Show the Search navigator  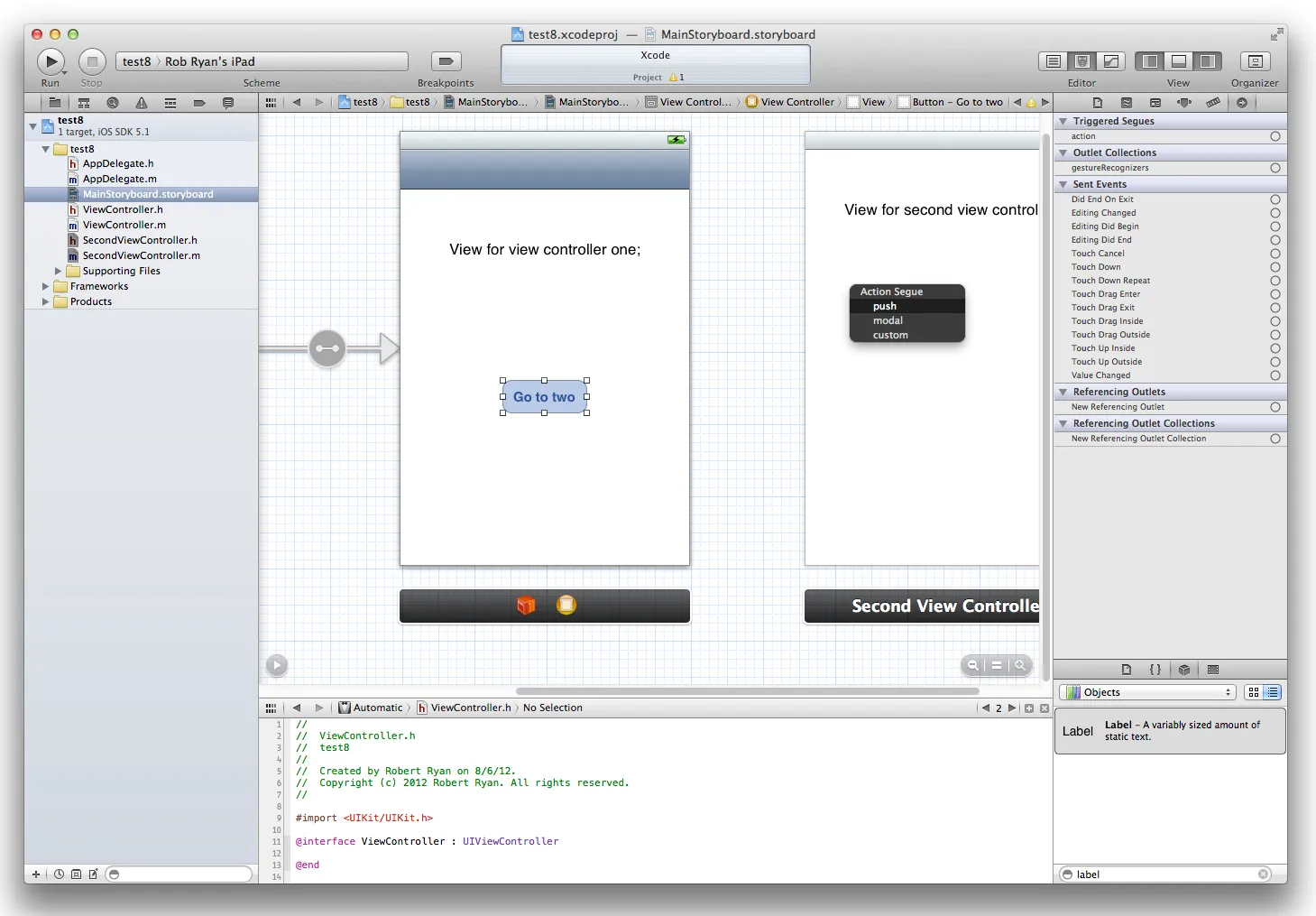tap(113, 103)
